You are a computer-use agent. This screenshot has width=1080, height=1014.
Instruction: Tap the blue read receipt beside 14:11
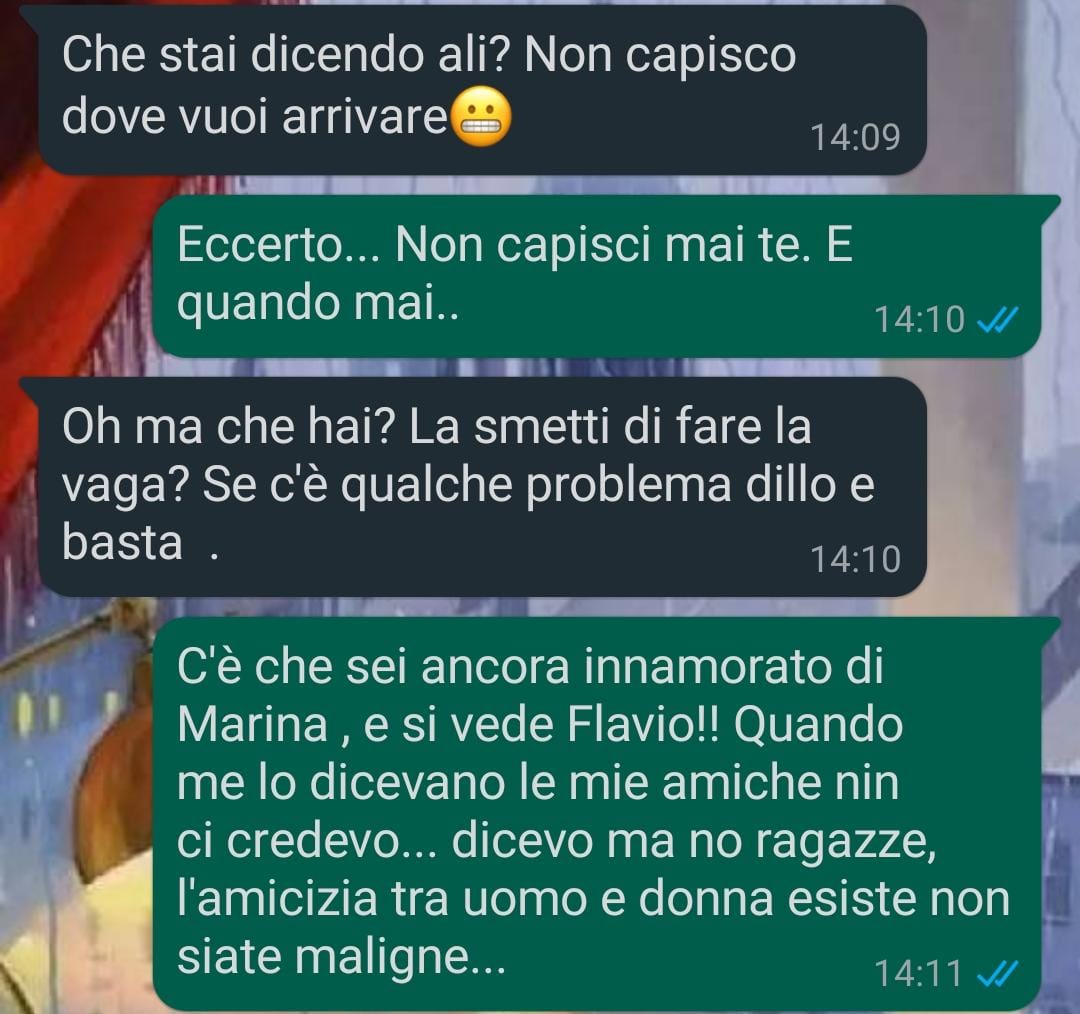coord(997,973)
